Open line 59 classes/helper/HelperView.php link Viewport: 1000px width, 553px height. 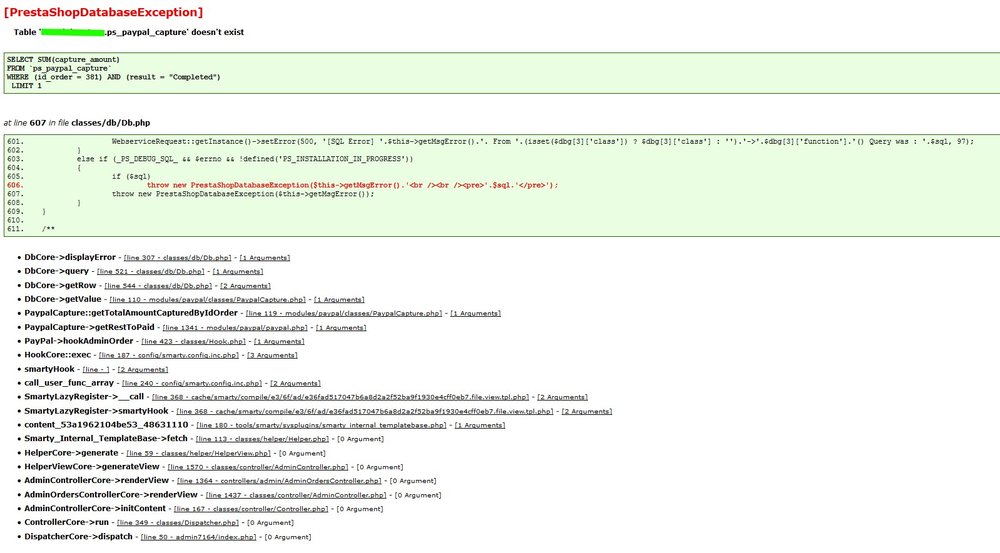(x=198, y=453)
